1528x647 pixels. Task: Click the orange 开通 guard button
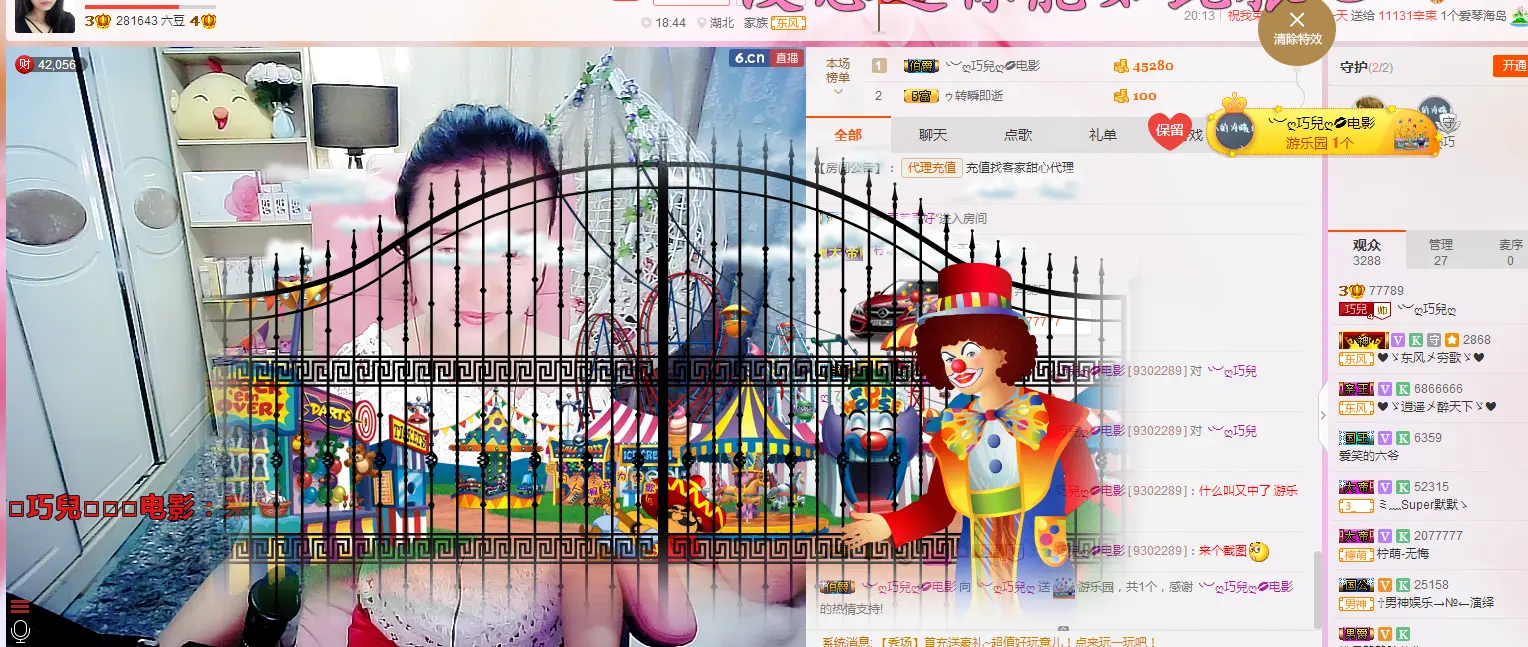pyautogui.click(x=1511, y=66)
